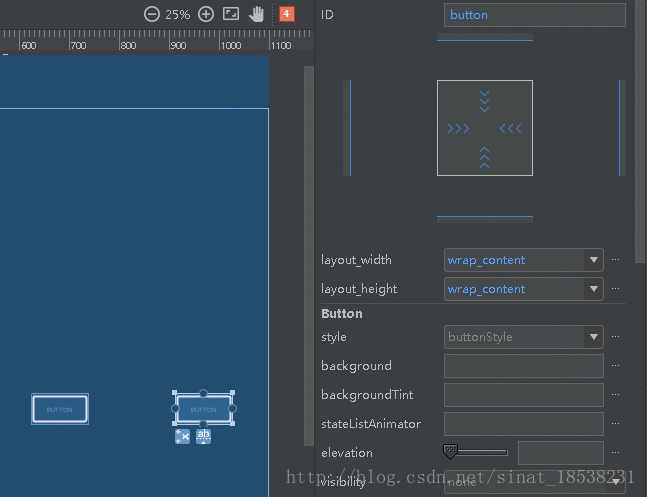Select the right BUTTON widget in blueprint
647x497 pixels.
[203, 409]
